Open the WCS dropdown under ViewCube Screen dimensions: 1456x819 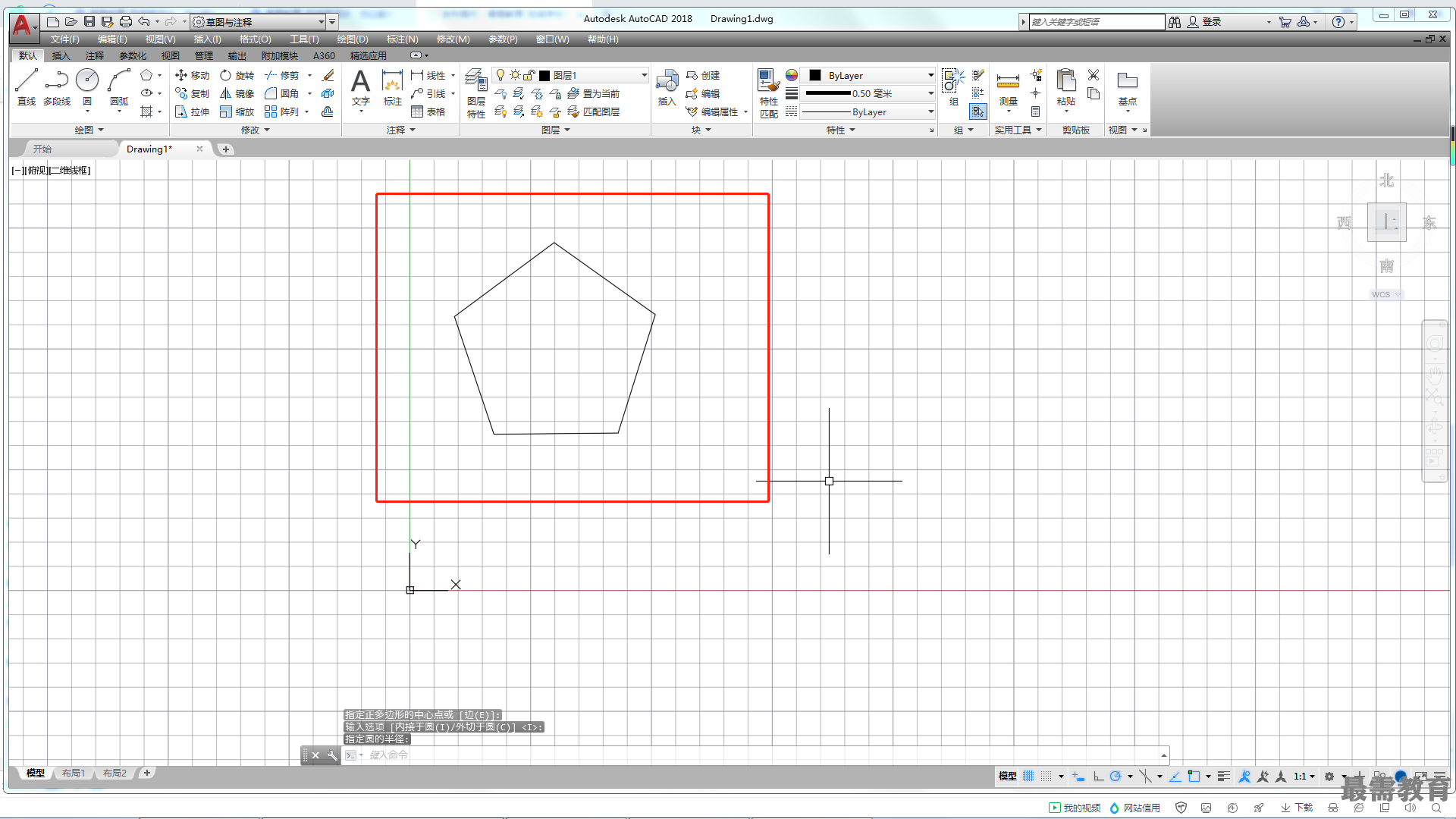(1386, 294)
